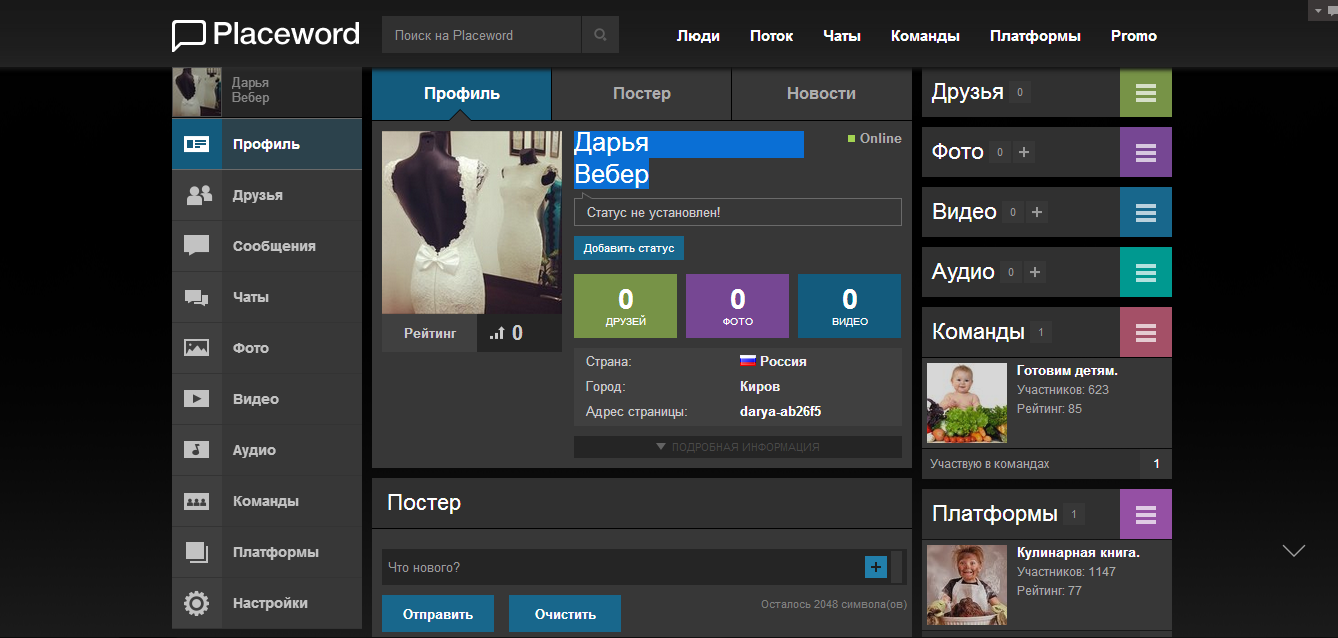Click the Placeword logo

(266, 35)
